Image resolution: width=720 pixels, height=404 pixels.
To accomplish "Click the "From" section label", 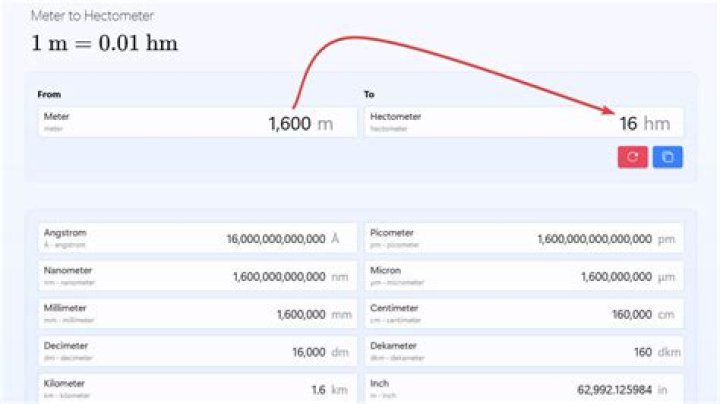I will click(x=49, y=94).
